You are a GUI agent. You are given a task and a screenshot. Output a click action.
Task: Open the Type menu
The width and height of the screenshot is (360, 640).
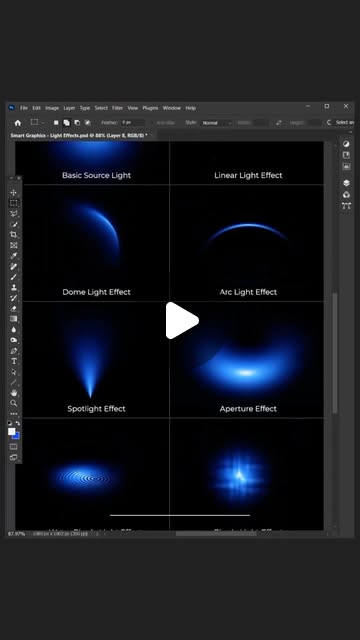(x=85, y=108)
